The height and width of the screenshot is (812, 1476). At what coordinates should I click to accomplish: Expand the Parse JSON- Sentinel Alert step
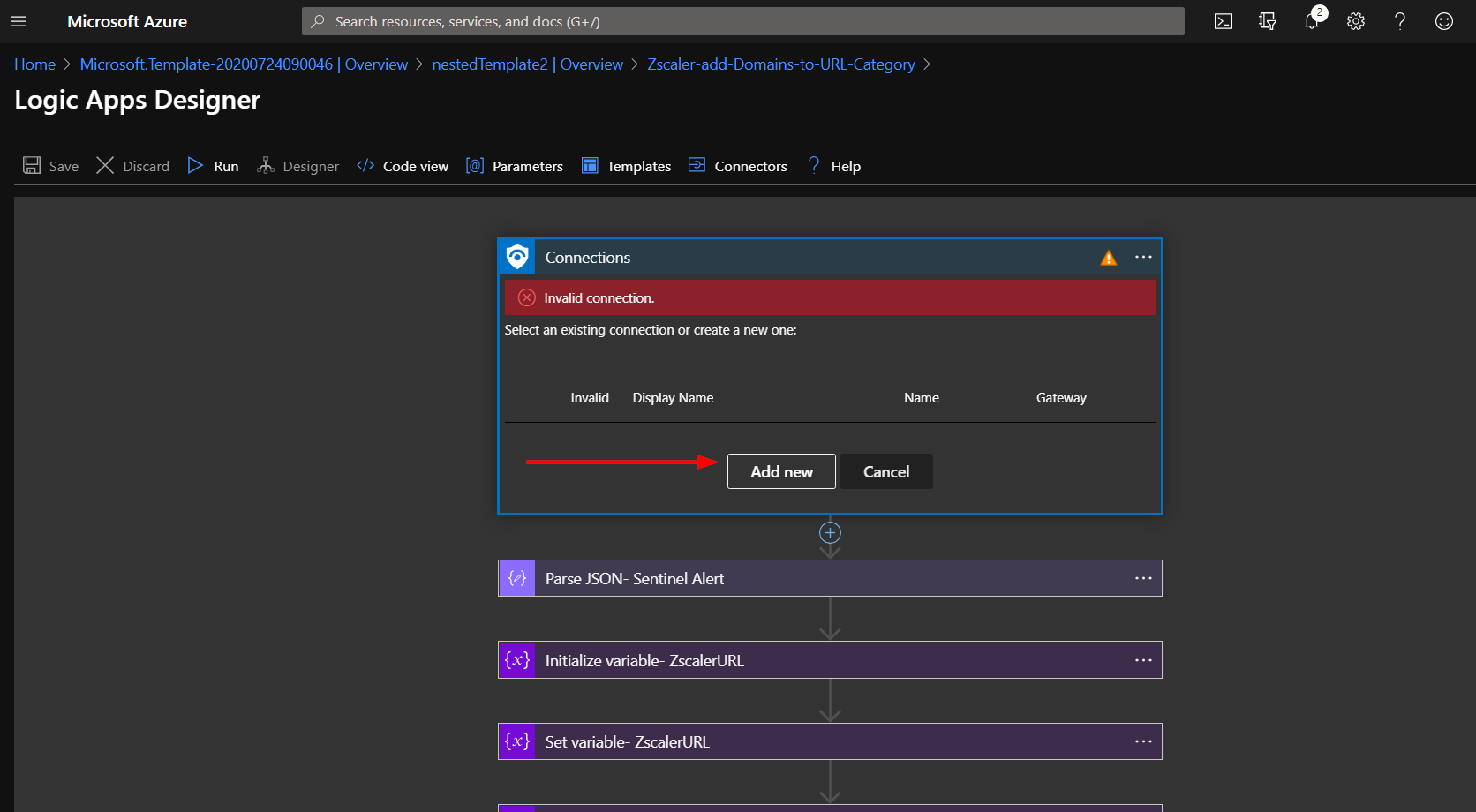click(x=830, y=578)
